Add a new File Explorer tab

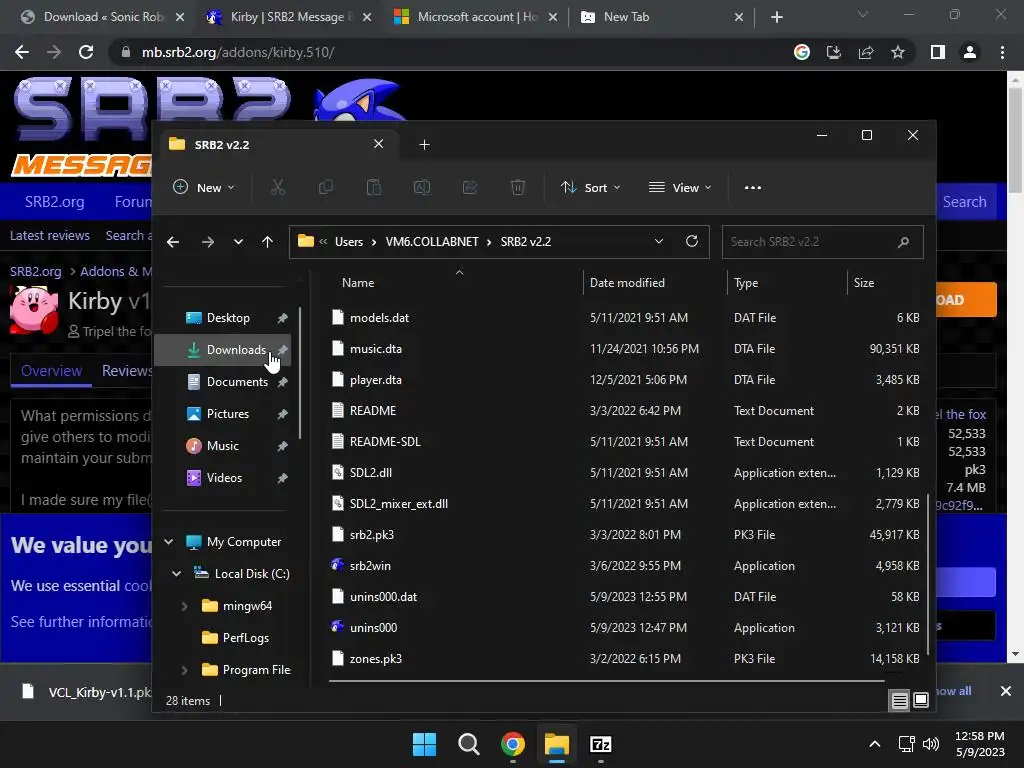coord(424,145)
